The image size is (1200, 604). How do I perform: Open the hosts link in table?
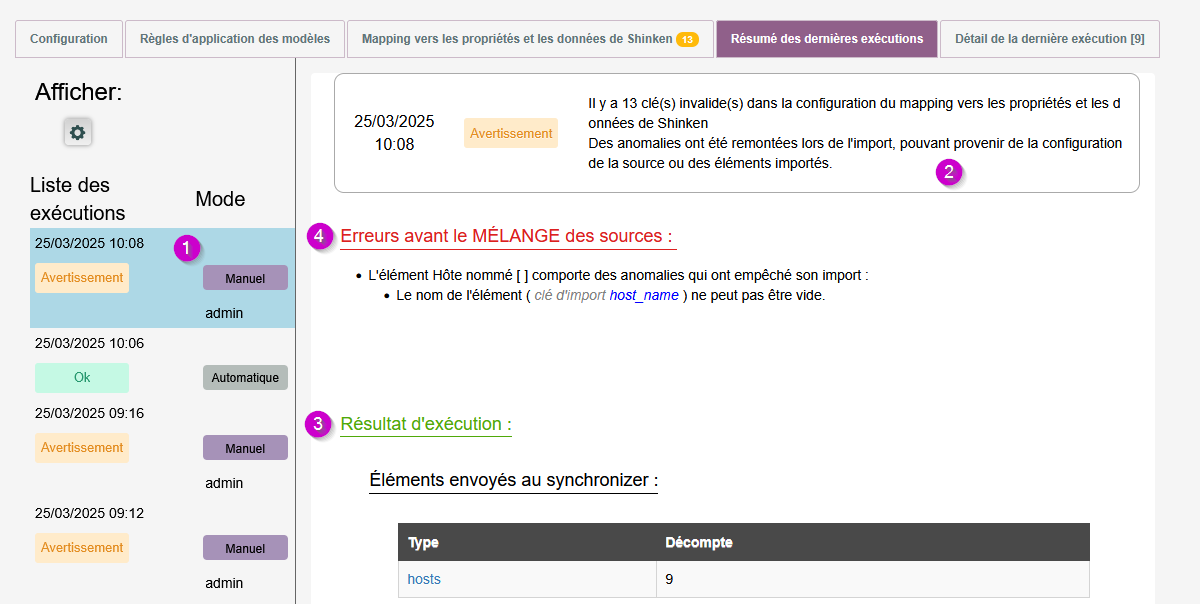tap(424, 579)
